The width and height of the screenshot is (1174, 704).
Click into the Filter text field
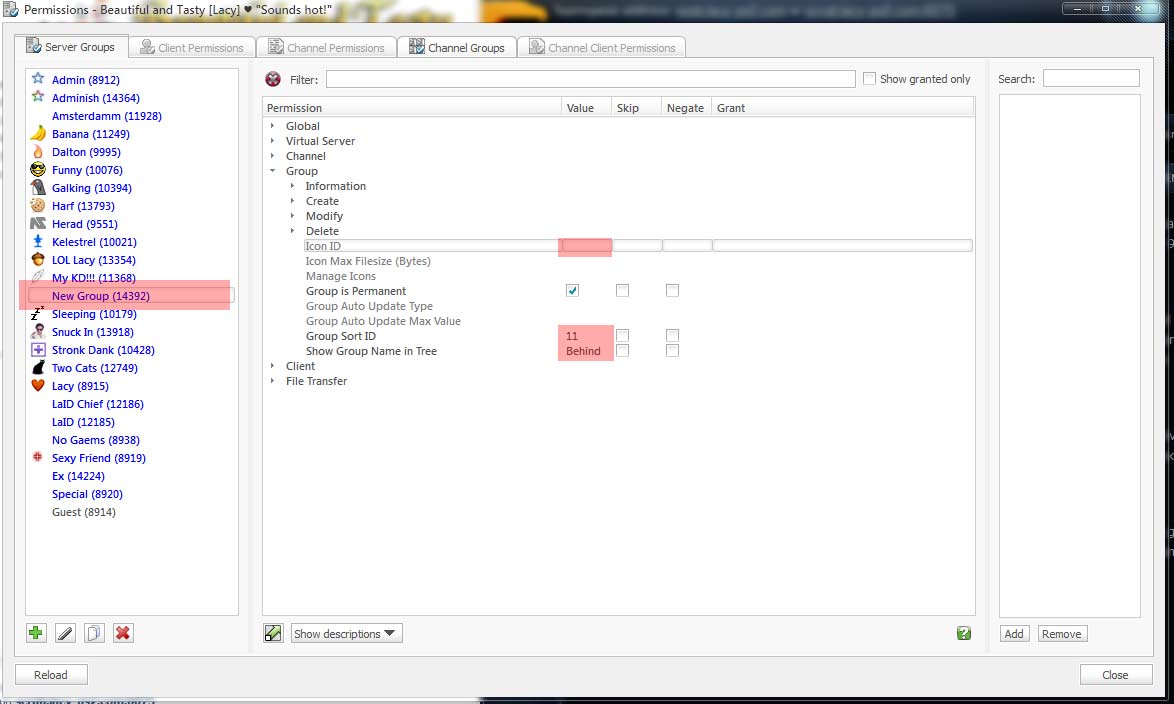coord(590,79)
